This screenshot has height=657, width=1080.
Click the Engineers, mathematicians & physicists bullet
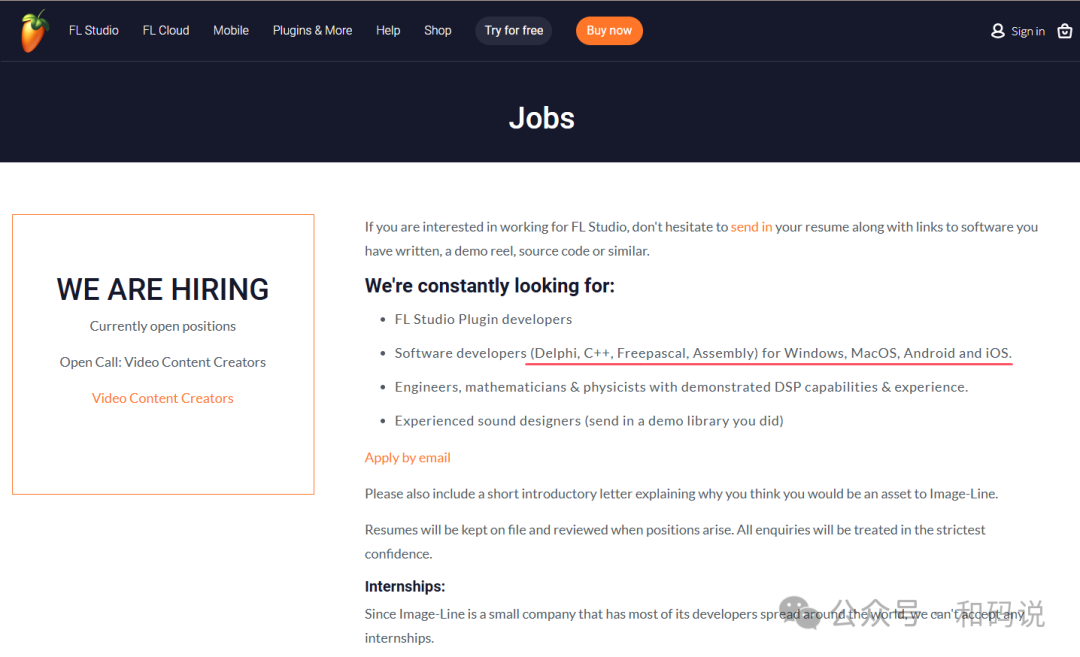coord(681,387)
